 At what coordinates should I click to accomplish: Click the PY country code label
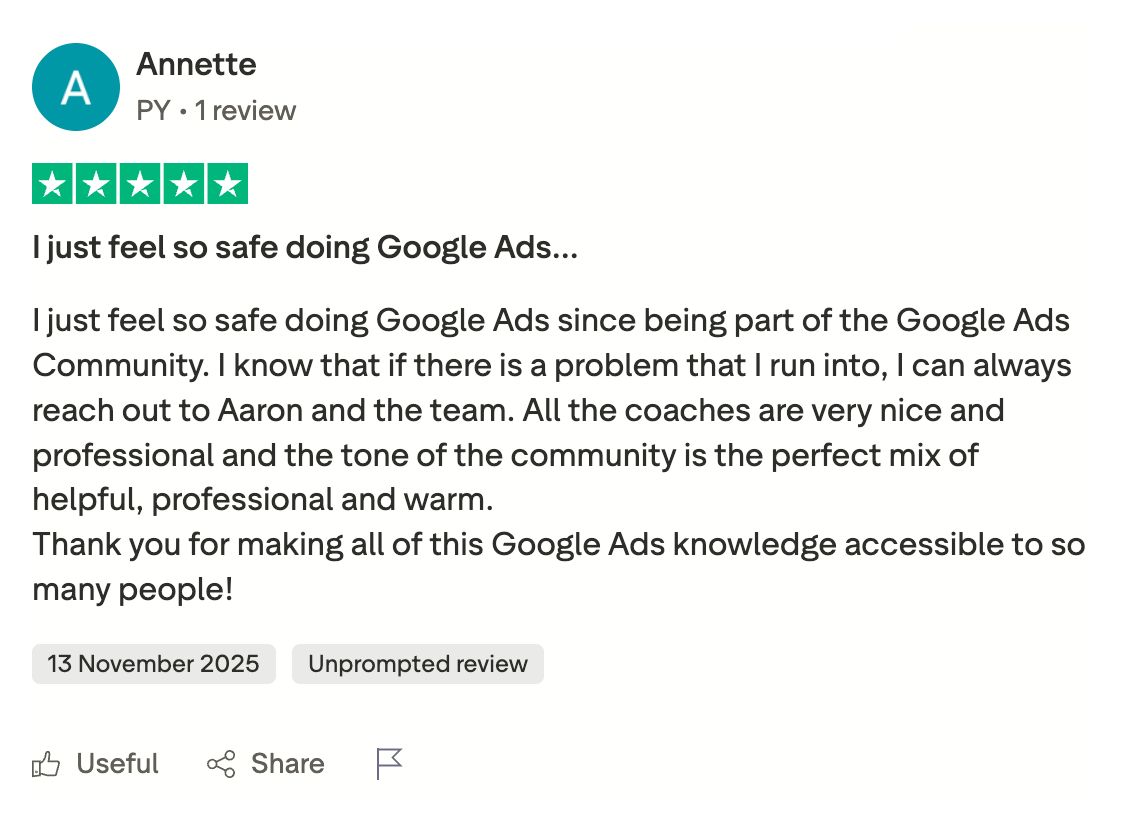pos(153,110)
